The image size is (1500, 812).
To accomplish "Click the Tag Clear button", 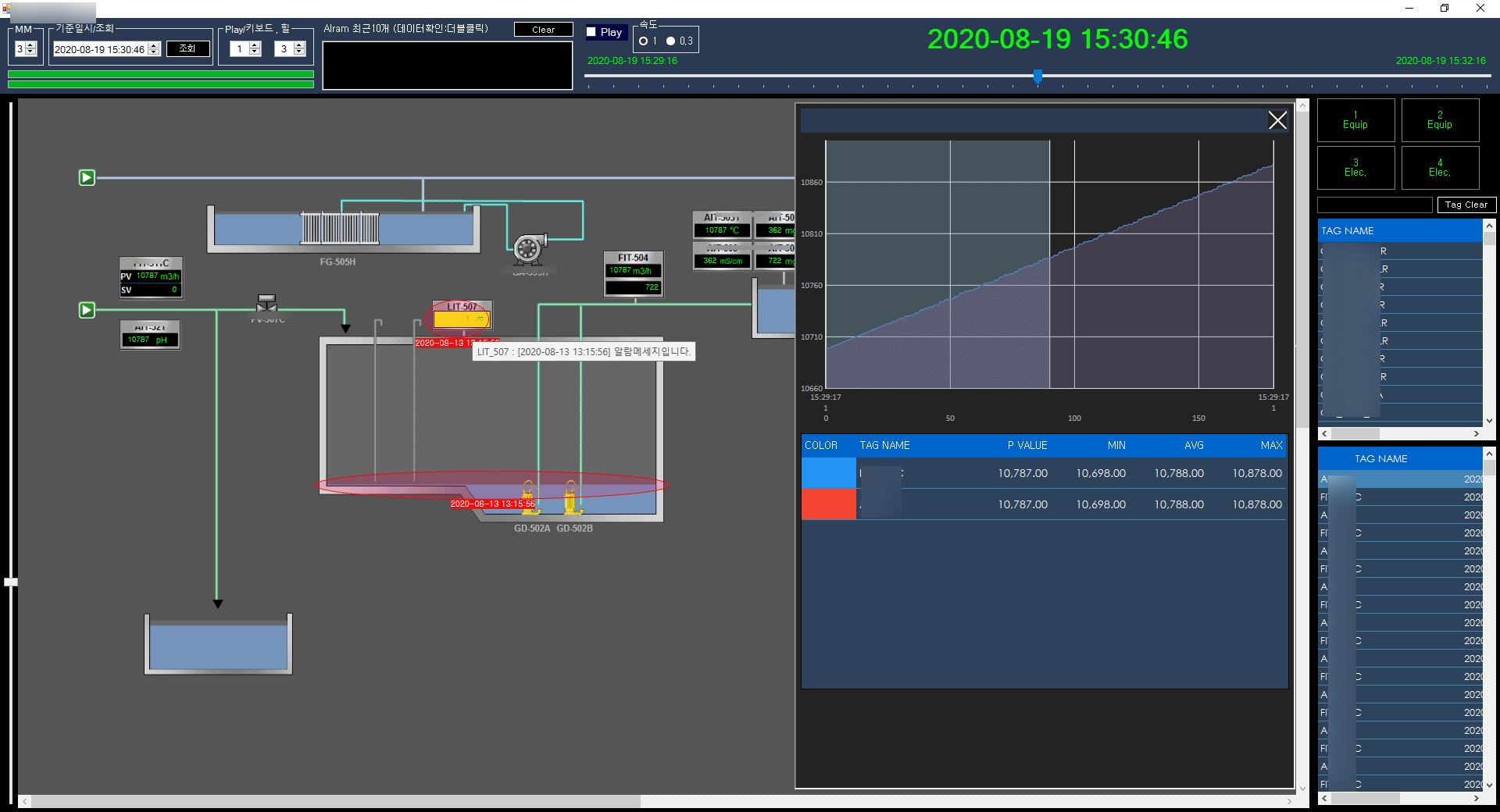I will [x=1466, y=205].
